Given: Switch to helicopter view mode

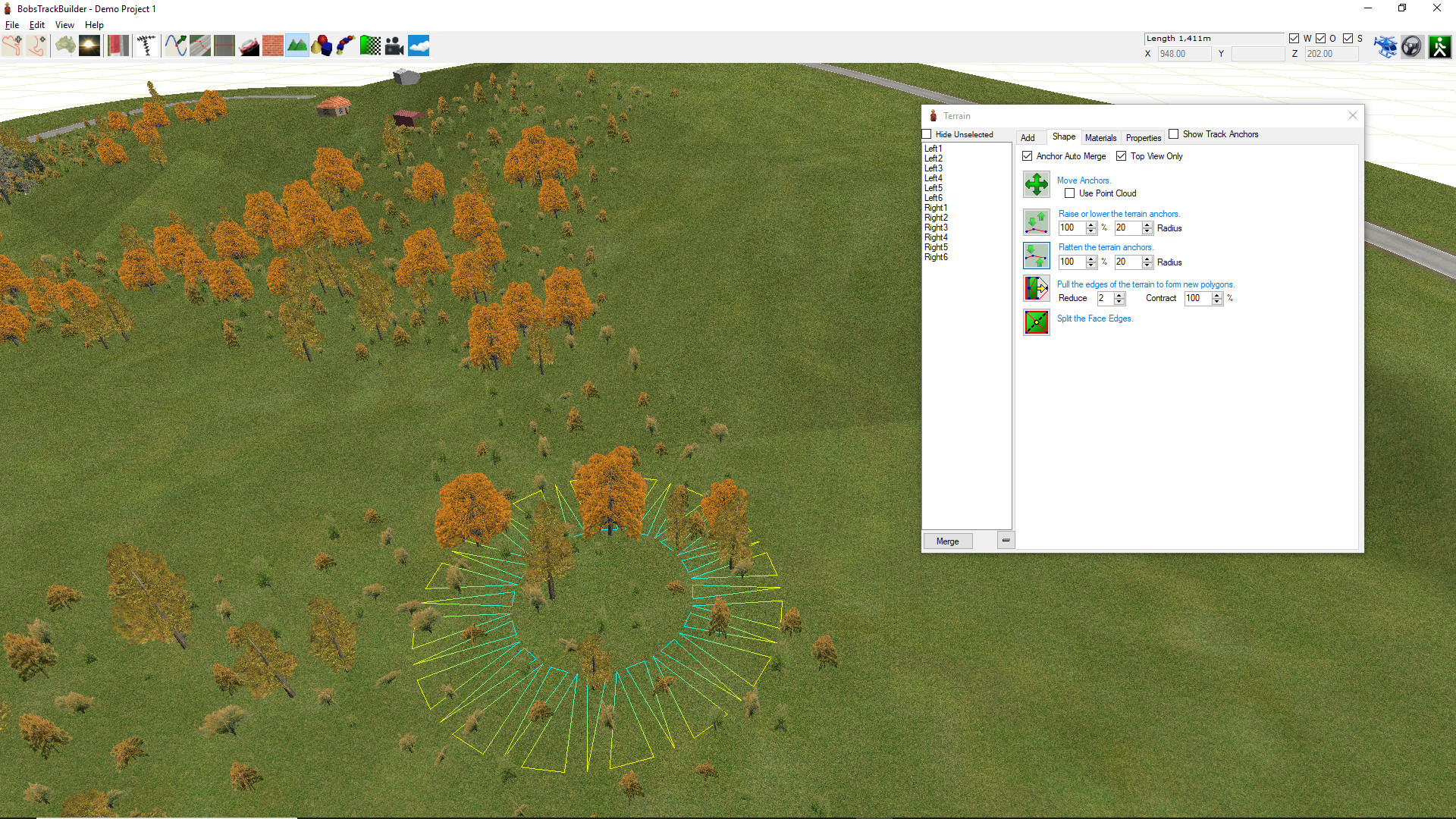Looking at the screenshot, I should [x=1386, y=45].
